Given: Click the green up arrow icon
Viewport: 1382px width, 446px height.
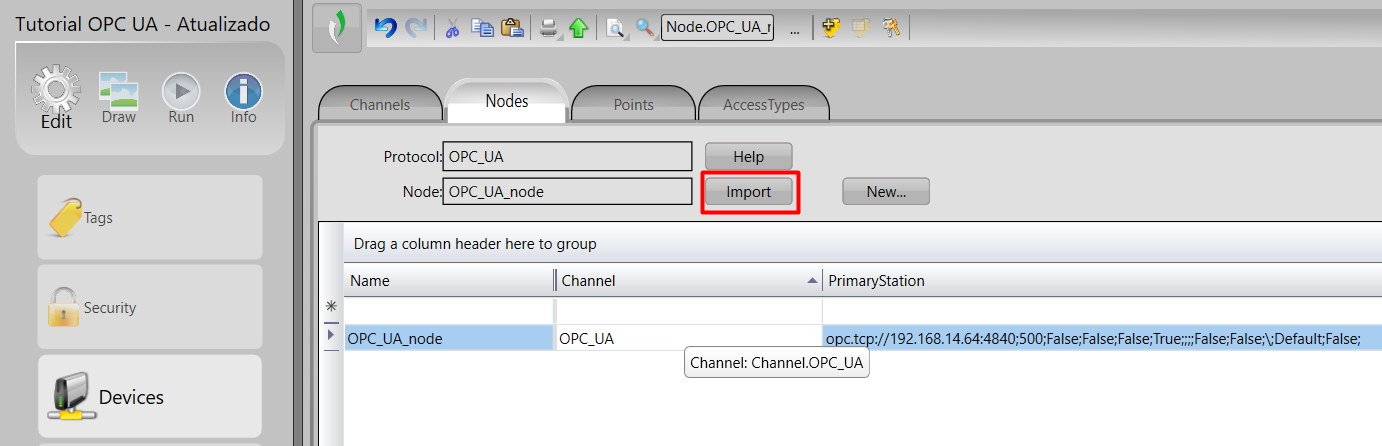Looking at the screenshot, I should point(578,28).
